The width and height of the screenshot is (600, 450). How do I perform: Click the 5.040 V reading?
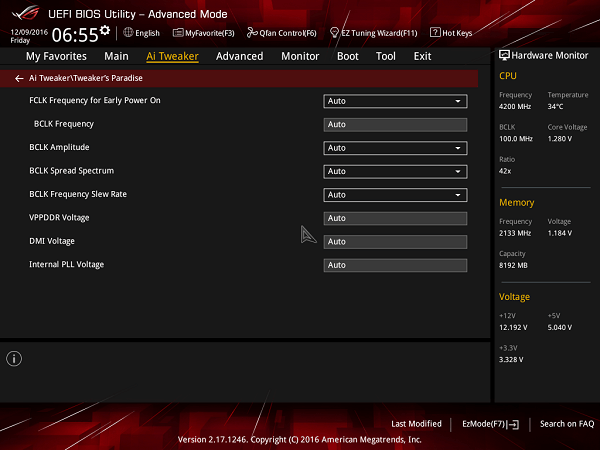[560, 328]
